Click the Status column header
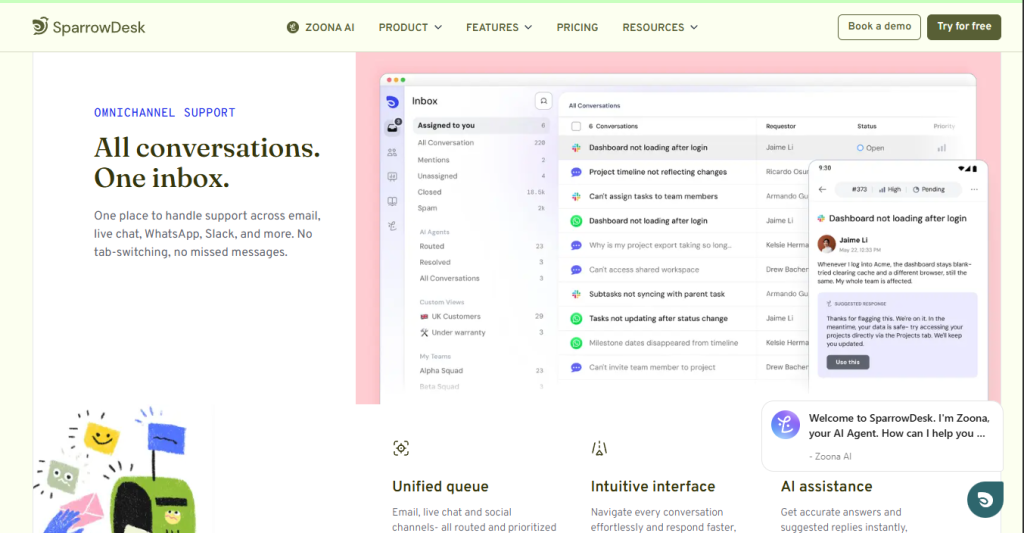The width and height of the screenshot is (1024, 533). point(867,126)
